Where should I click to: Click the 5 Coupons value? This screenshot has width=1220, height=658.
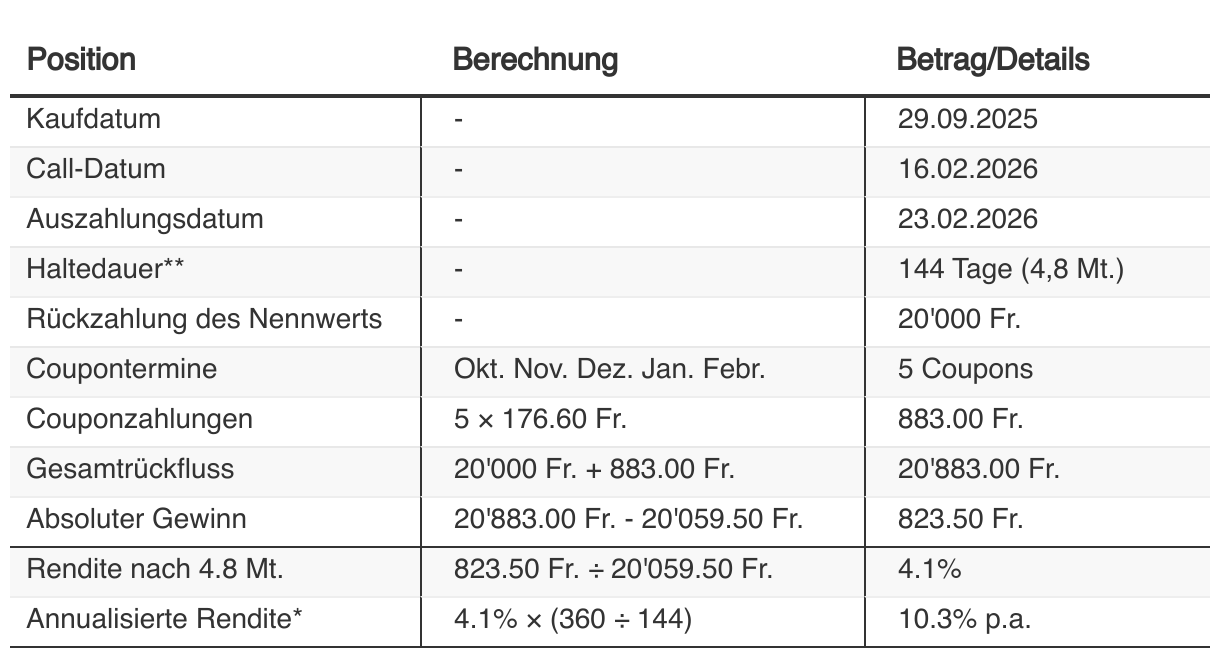tap(965, 369)
